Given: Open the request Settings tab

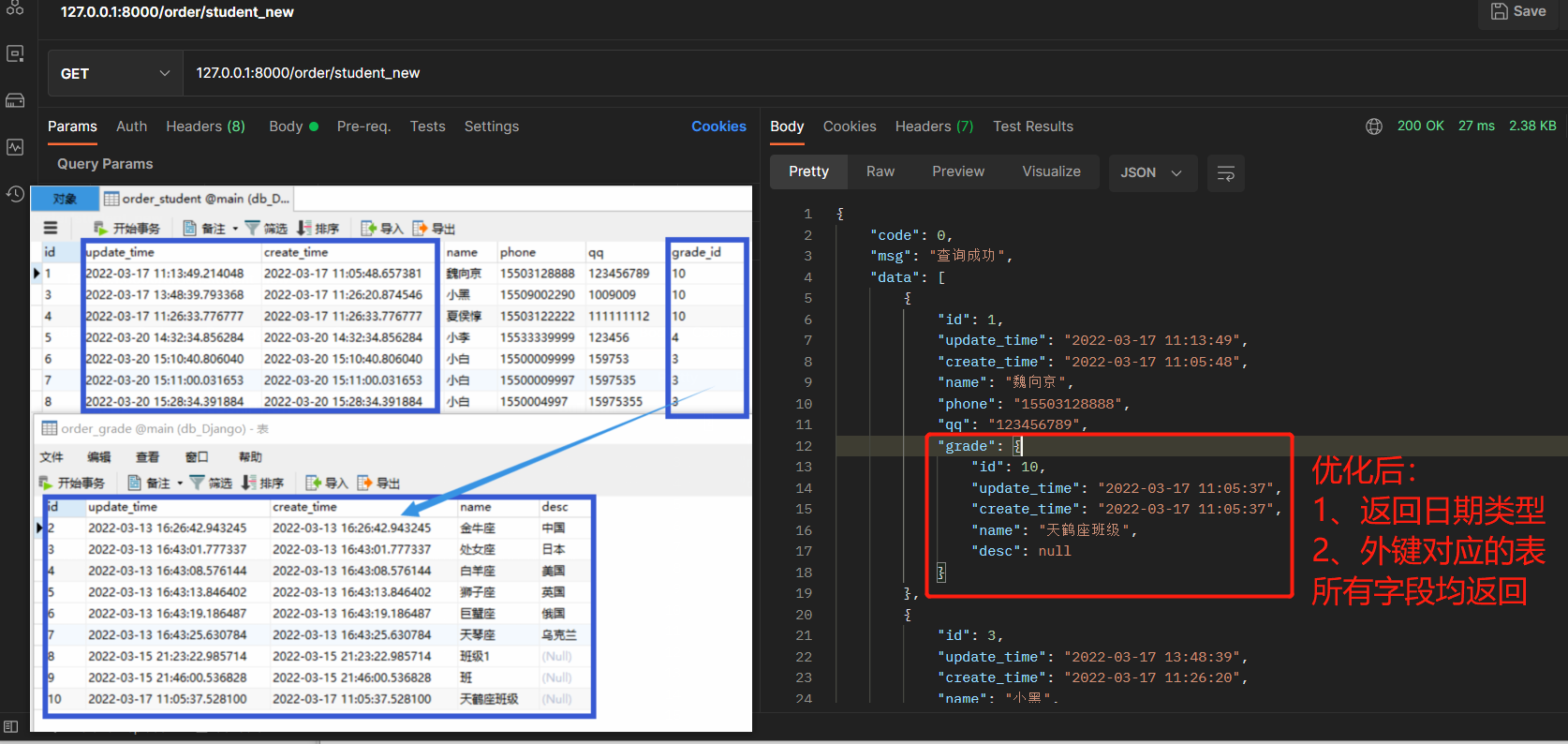Looking at the screenshot, I should pyautogui.click(x=492, y=126).
